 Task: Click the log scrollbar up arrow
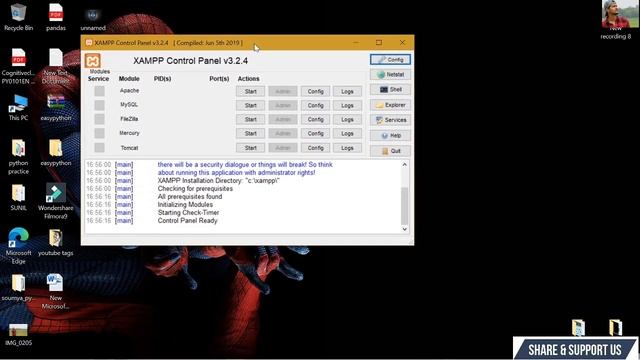coord(404,164)
